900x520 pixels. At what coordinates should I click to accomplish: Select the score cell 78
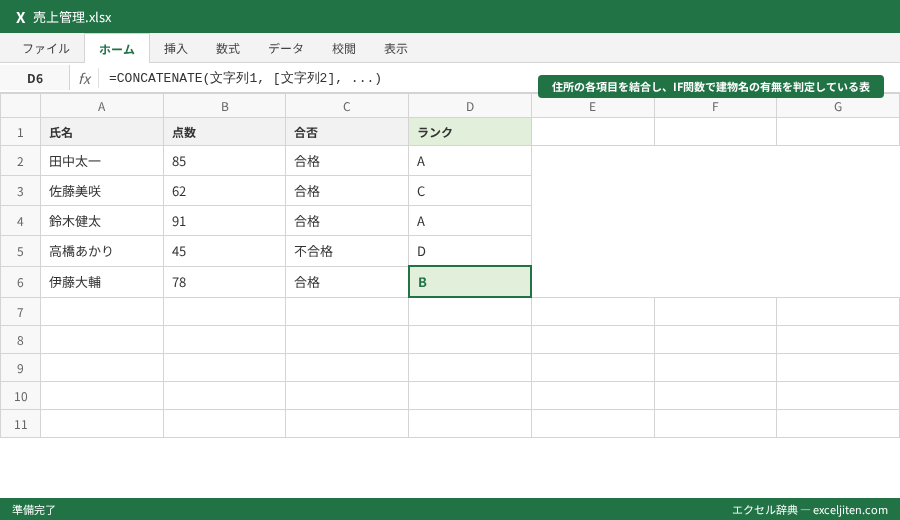(x=224, y=282)
